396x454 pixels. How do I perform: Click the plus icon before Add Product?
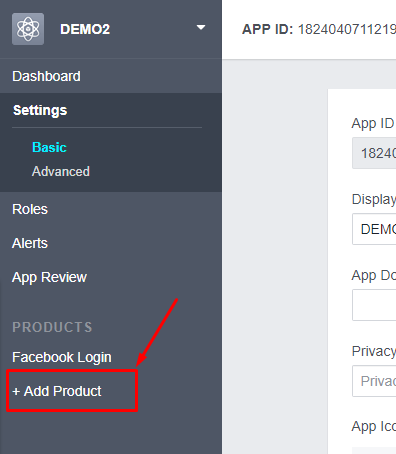point(16,392)
